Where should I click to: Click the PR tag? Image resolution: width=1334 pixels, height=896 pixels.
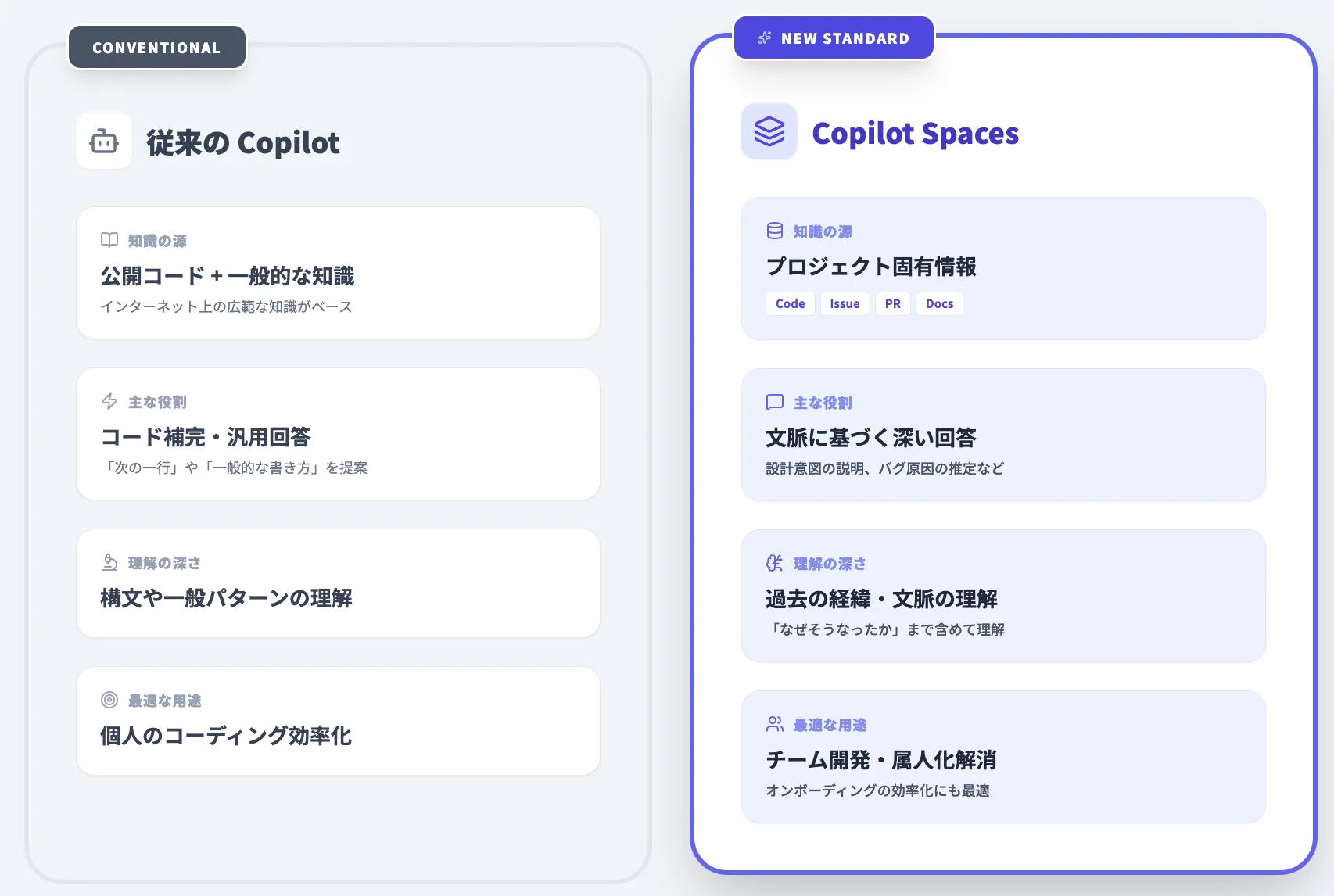coord(893,303)
